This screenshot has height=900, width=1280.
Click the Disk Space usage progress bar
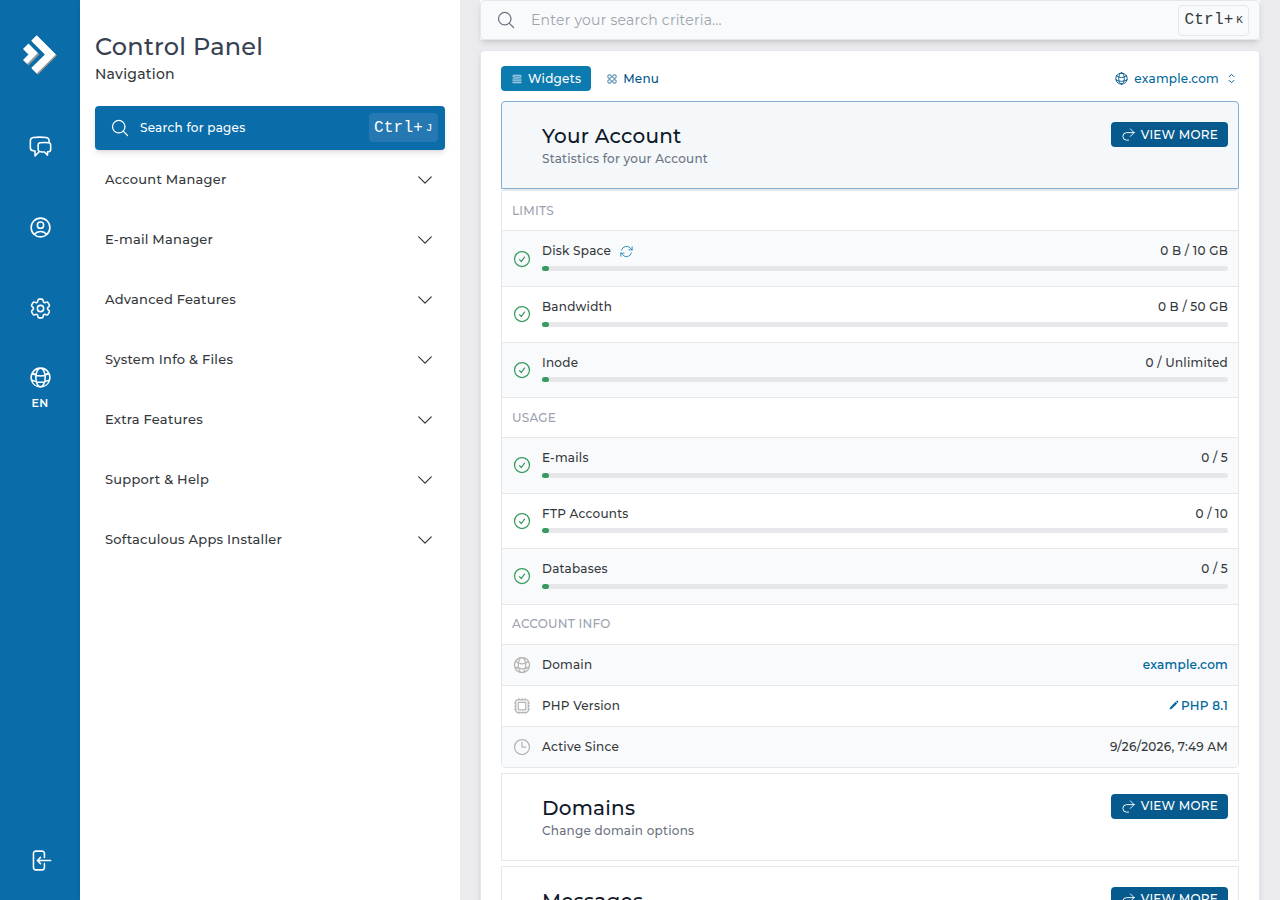(885, 268)
